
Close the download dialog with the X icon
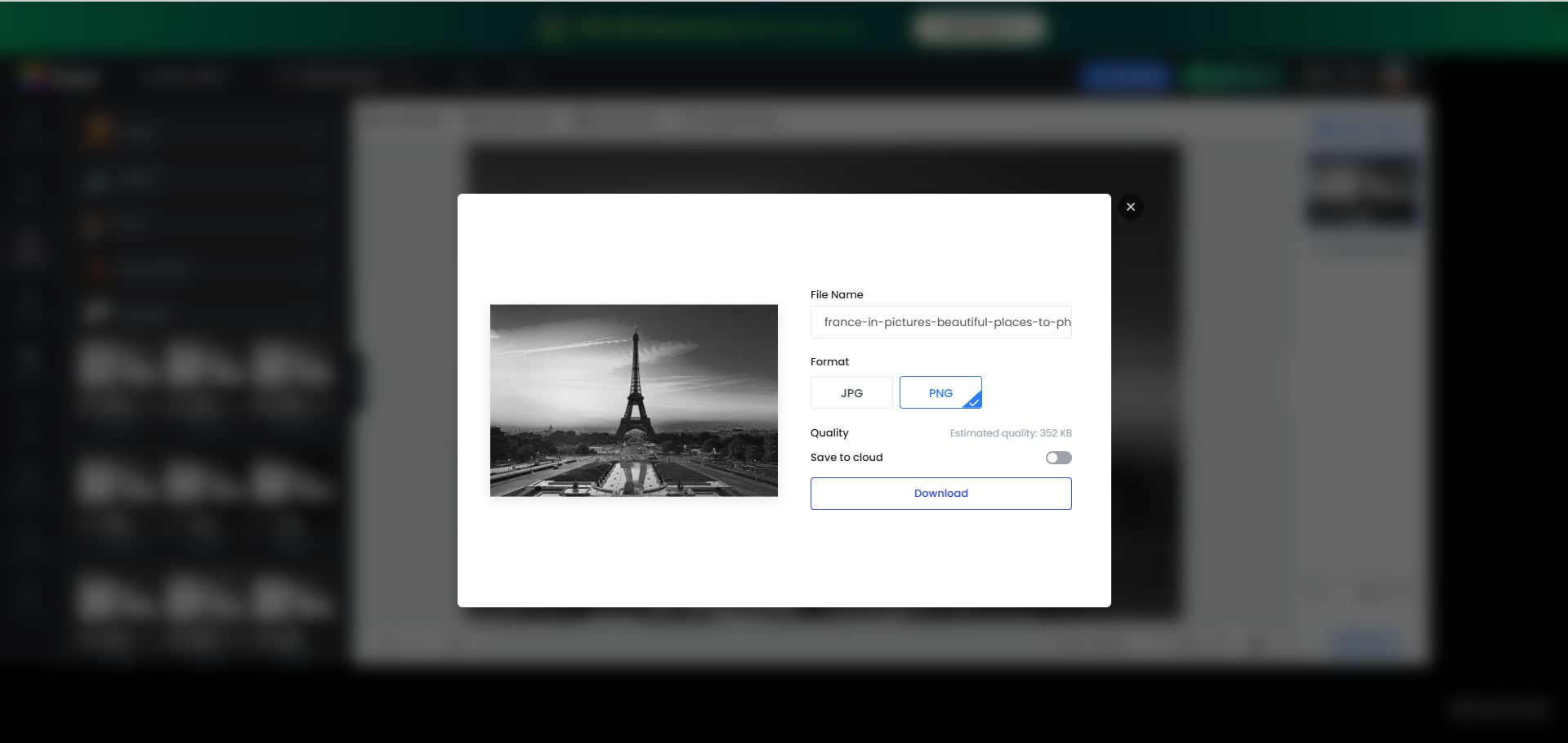coord(1131,207)
